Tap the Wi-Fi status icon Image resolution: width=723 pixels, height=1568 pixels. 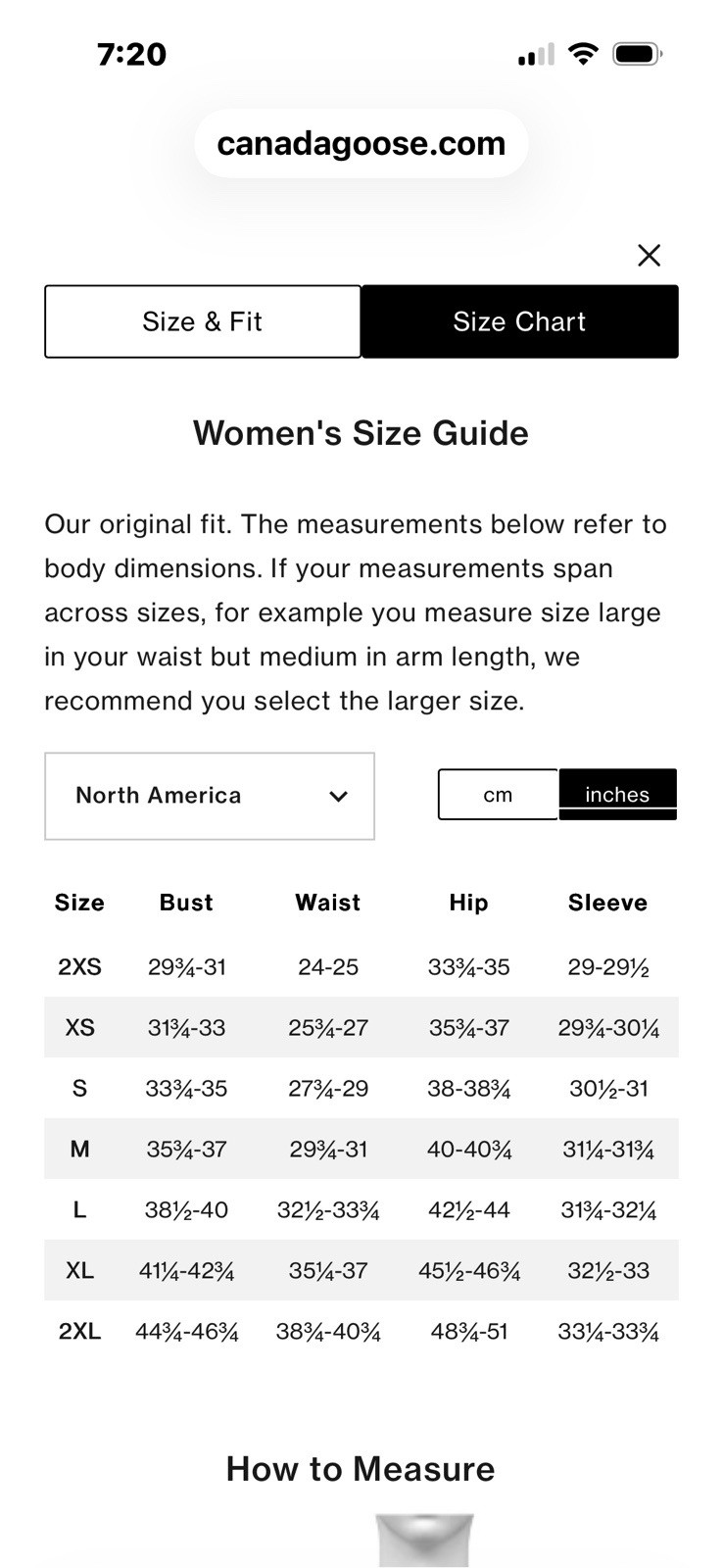tap(583, 54)
